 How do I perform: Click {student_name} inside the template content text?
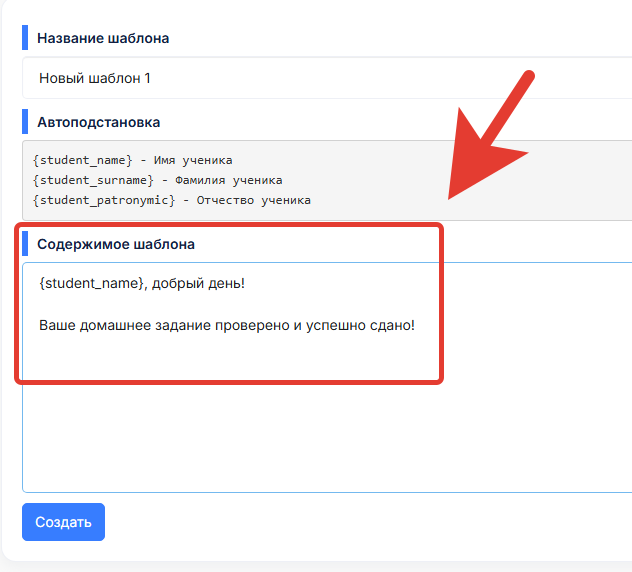pyautogui.click(x=91, y=283)
